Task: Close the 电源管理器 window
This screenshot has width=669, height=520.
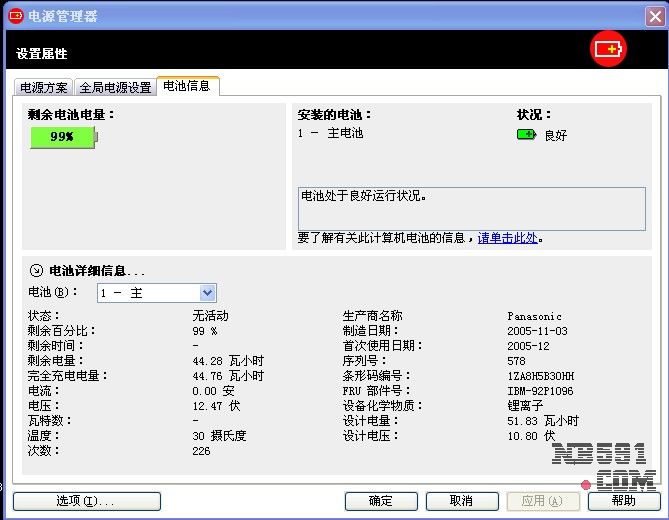Action: click(x=655, y=17)
